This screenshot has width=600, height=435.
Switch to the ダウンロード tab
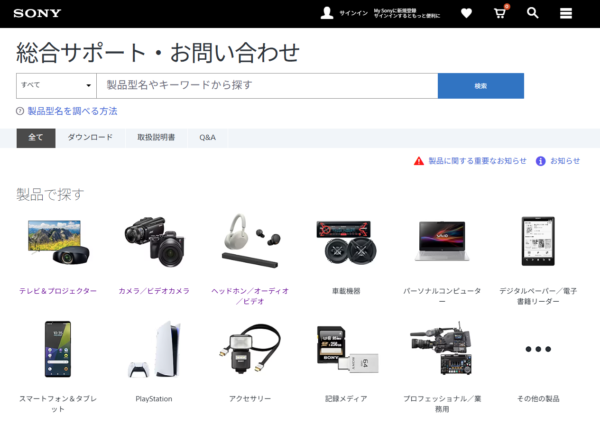90,138
